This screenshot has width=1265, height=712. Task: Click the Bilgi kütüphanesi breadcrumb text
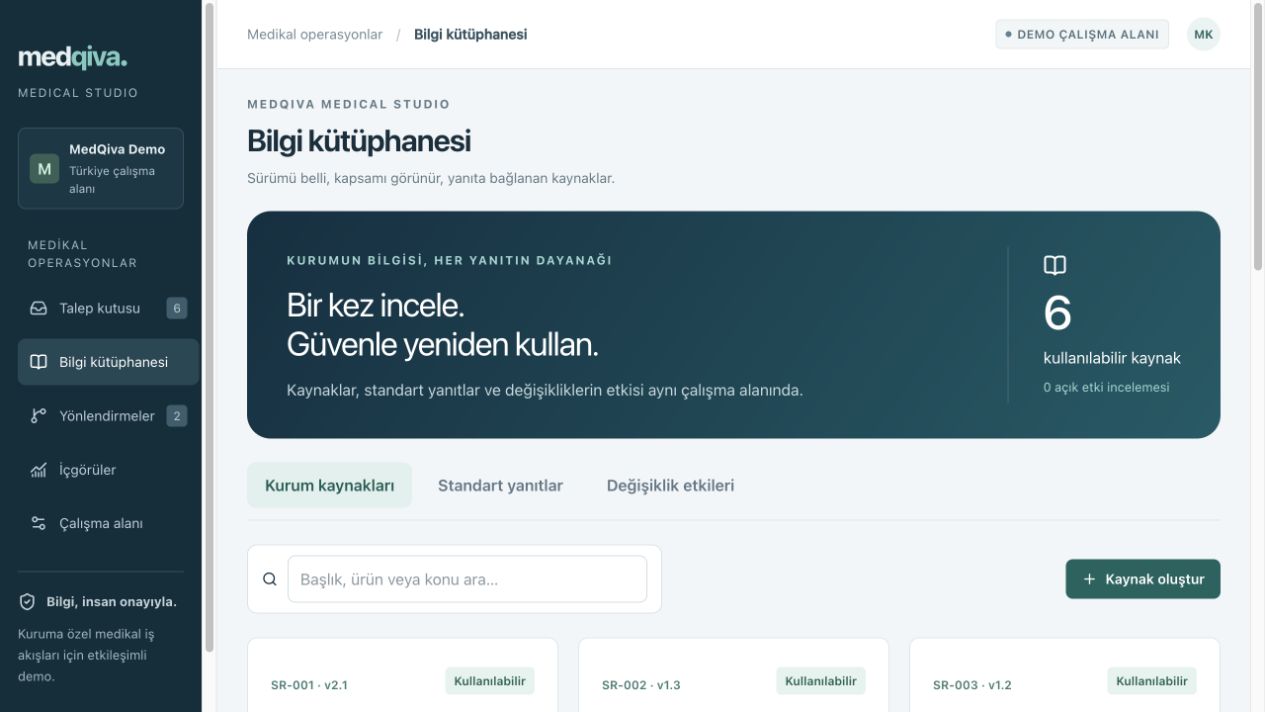pos(471,34)
